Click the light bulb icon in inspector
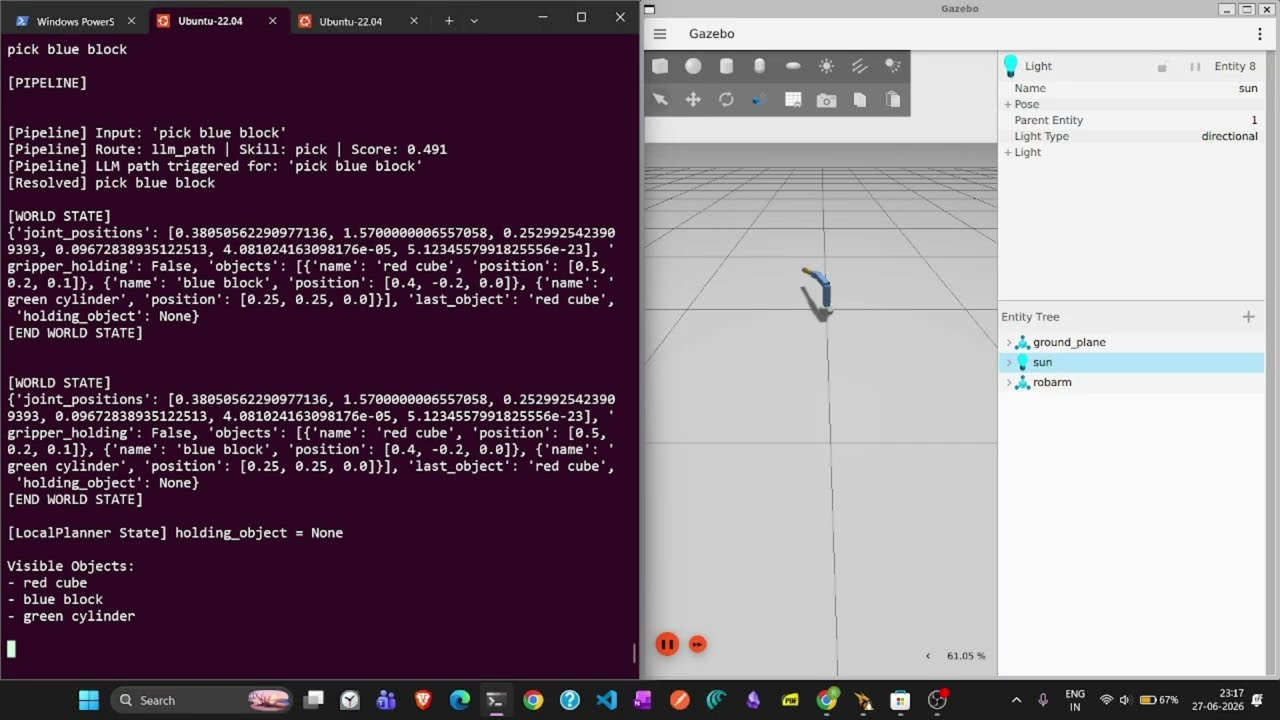This screenshot has height=720, width=1280. click(x=1010, y=66)
